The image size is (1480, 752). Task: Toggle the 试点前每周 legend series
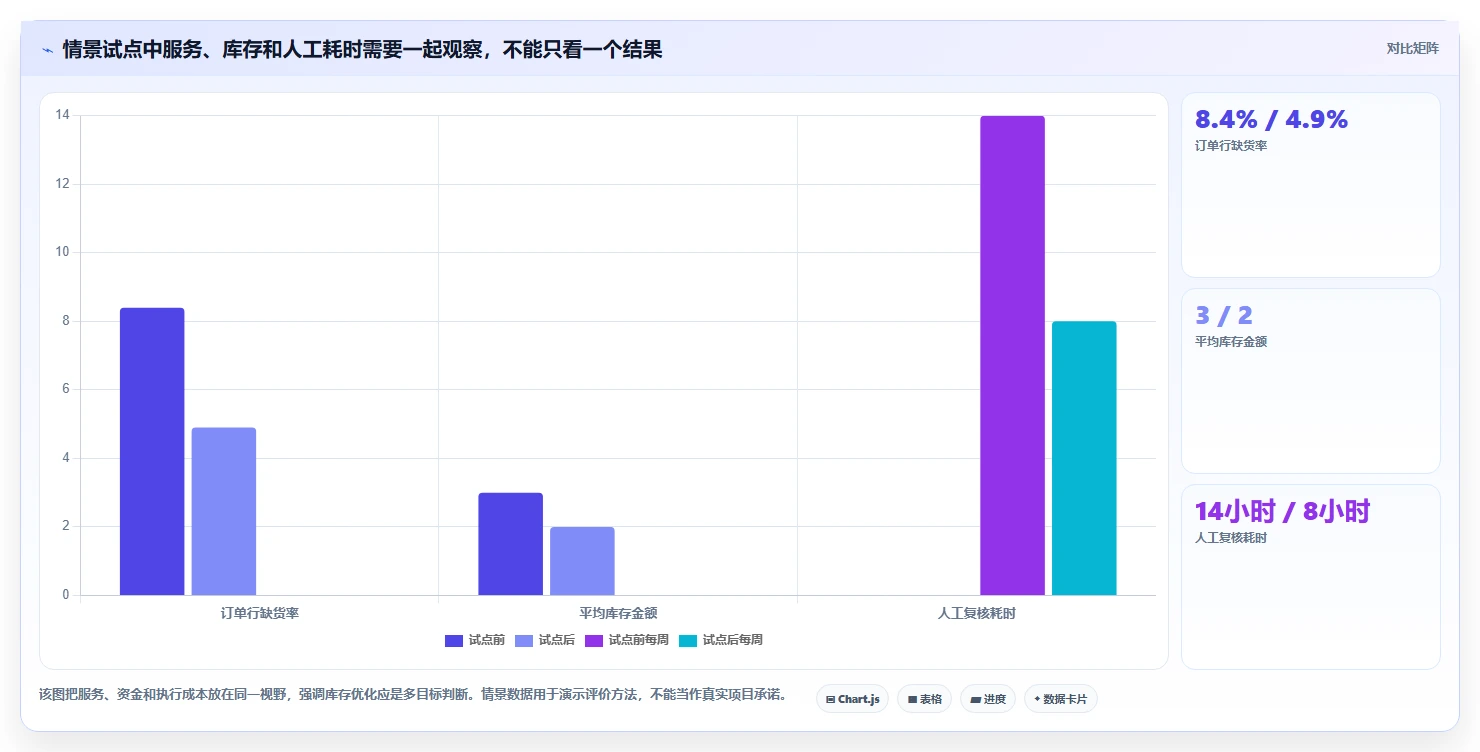pyautogui.click(x=626, y=640)
